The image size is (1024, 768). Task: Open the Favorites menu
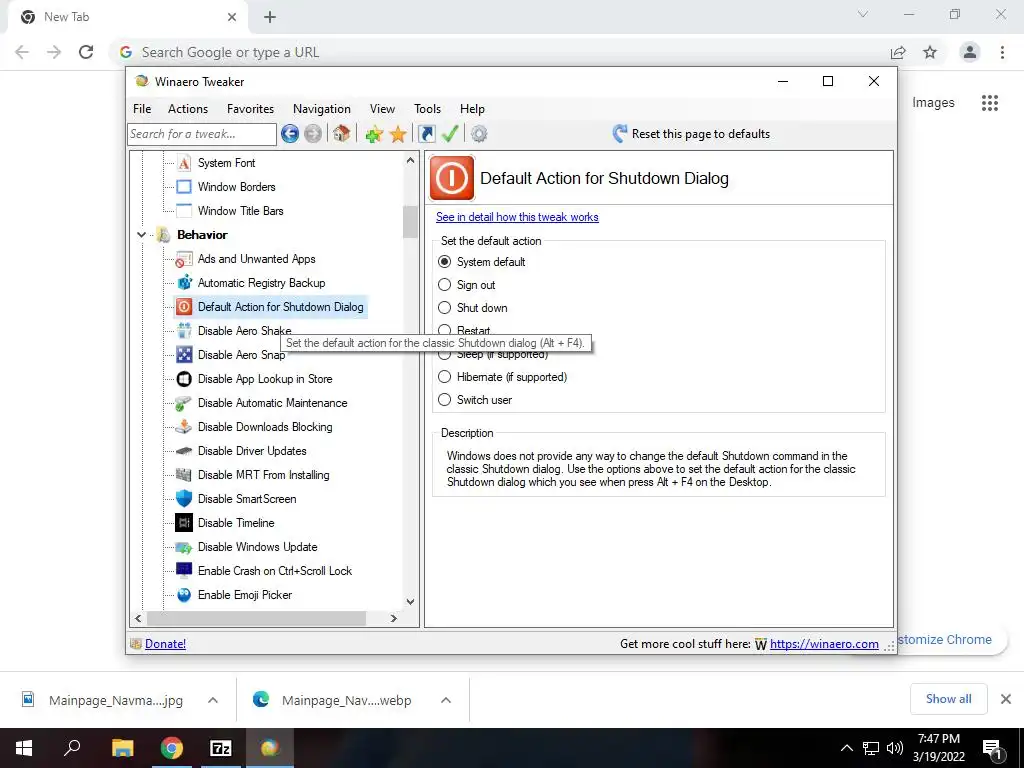pyautogui.click(x=251, y=109)
